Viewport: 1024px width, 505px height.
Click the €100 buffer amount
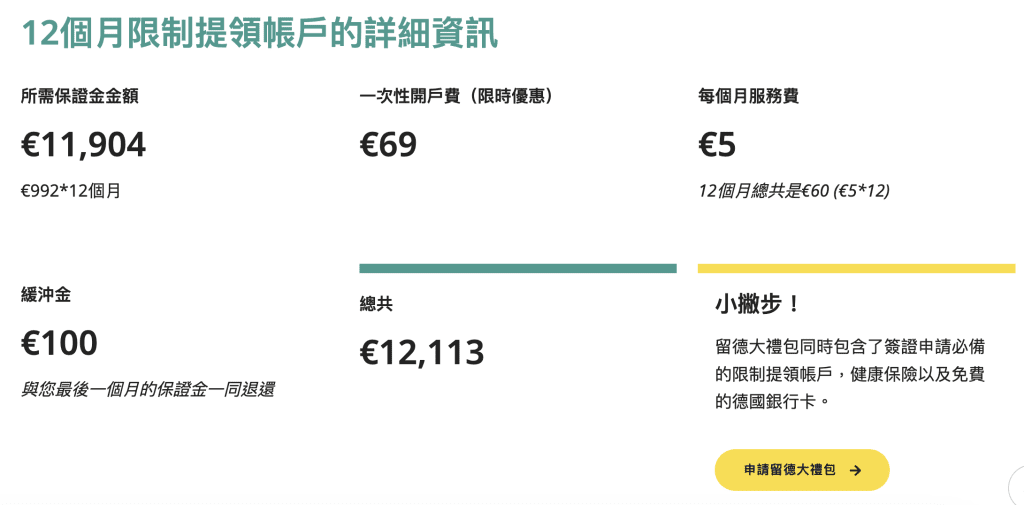click(59, 343)
